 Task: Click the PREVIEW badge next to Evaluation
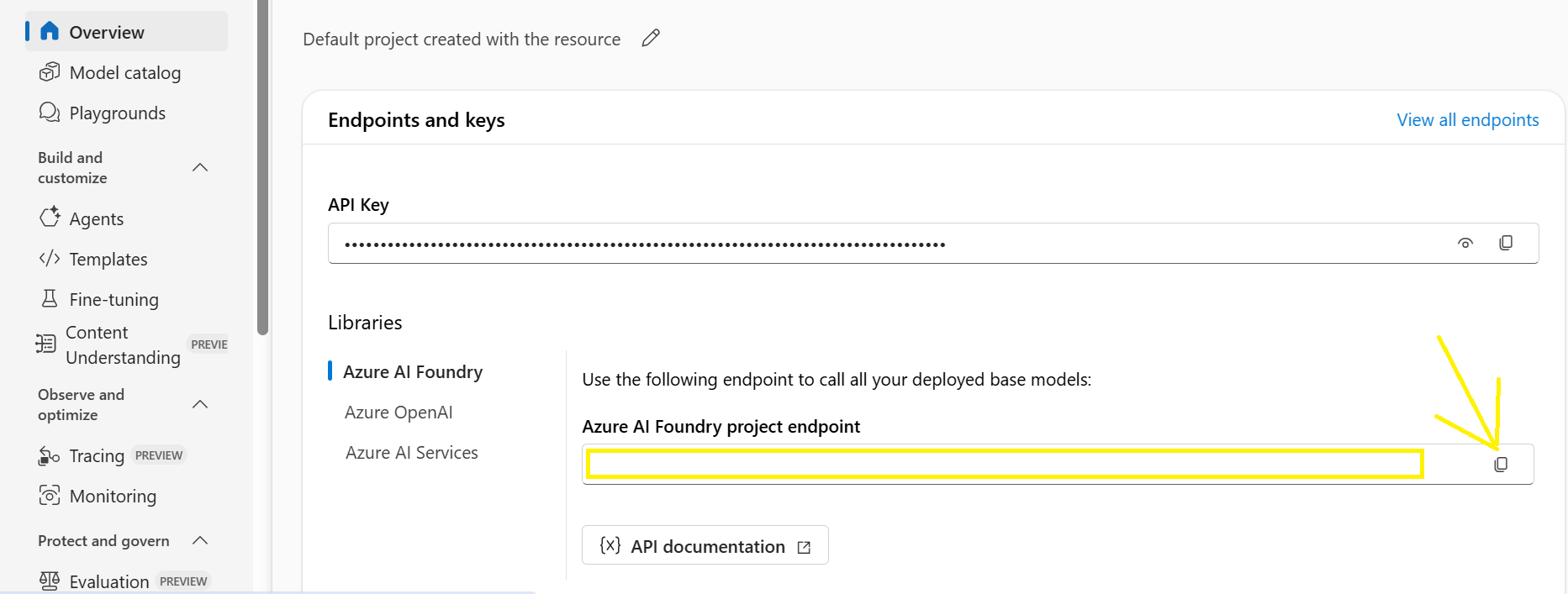[183, 581]
